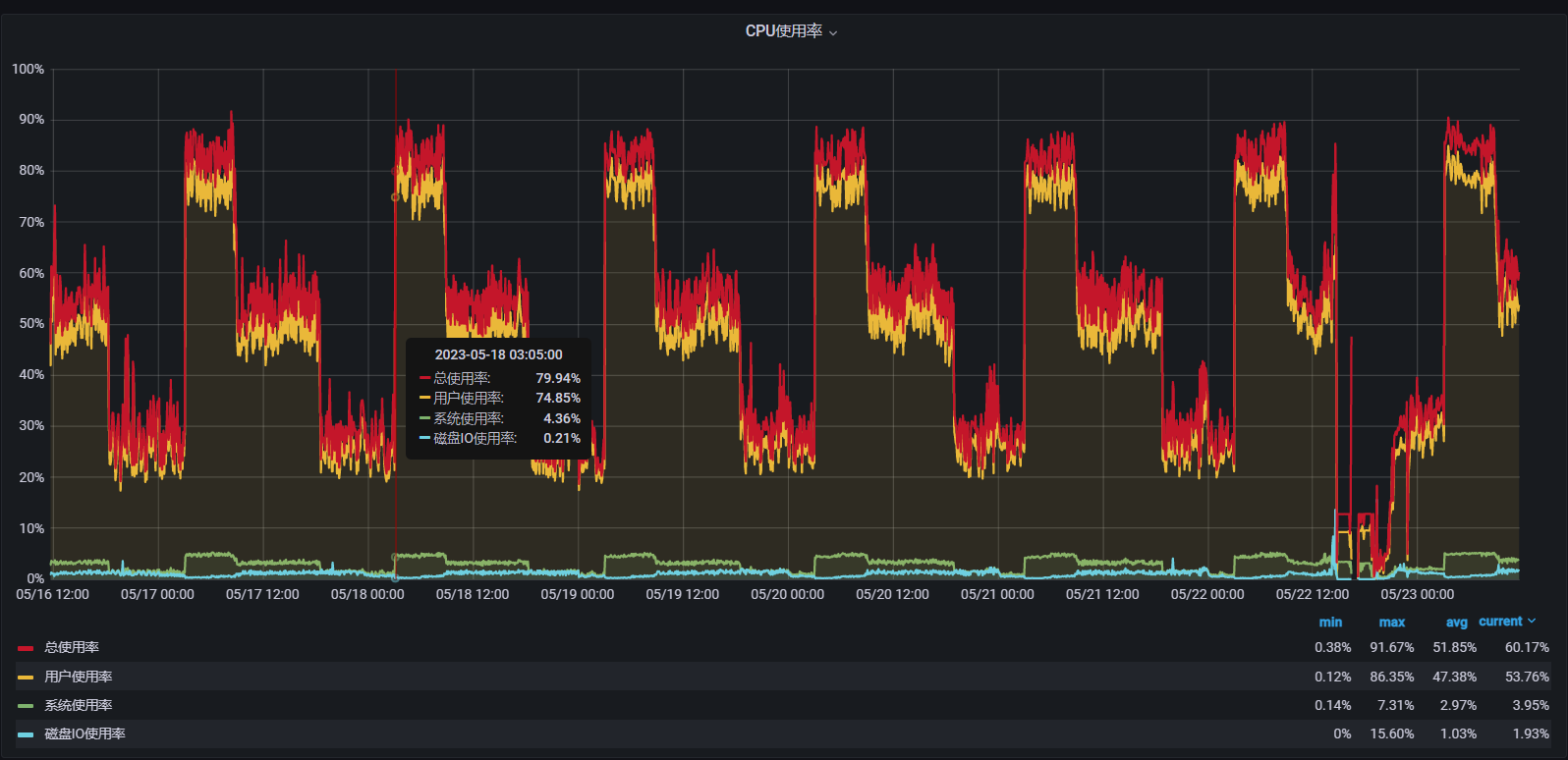
Task: Click the green 系统使用率 legend color marker
Action: point(26,706)
